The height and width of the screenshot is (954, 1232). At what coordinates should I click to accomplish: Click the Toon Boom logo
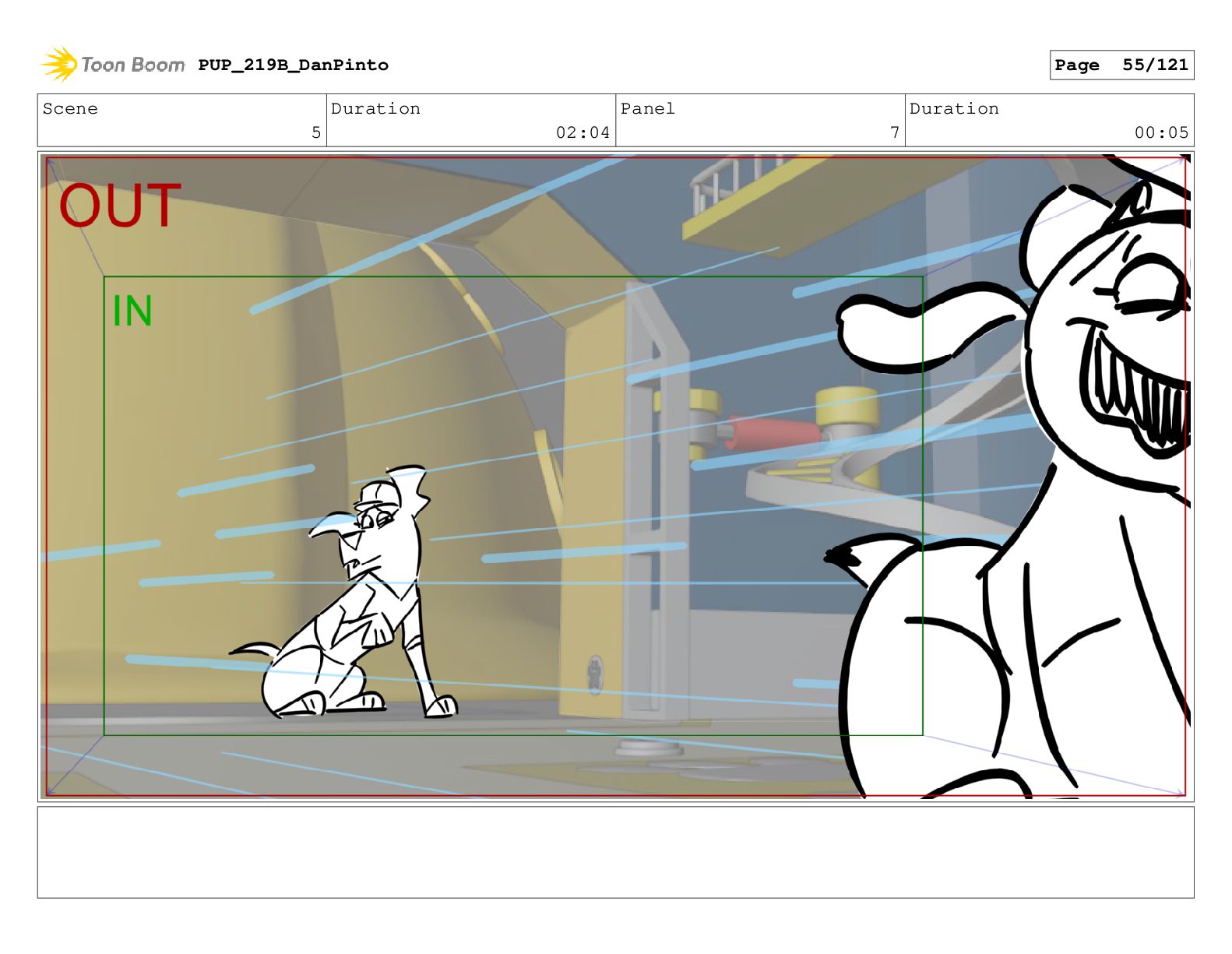(x=113, y=64)
